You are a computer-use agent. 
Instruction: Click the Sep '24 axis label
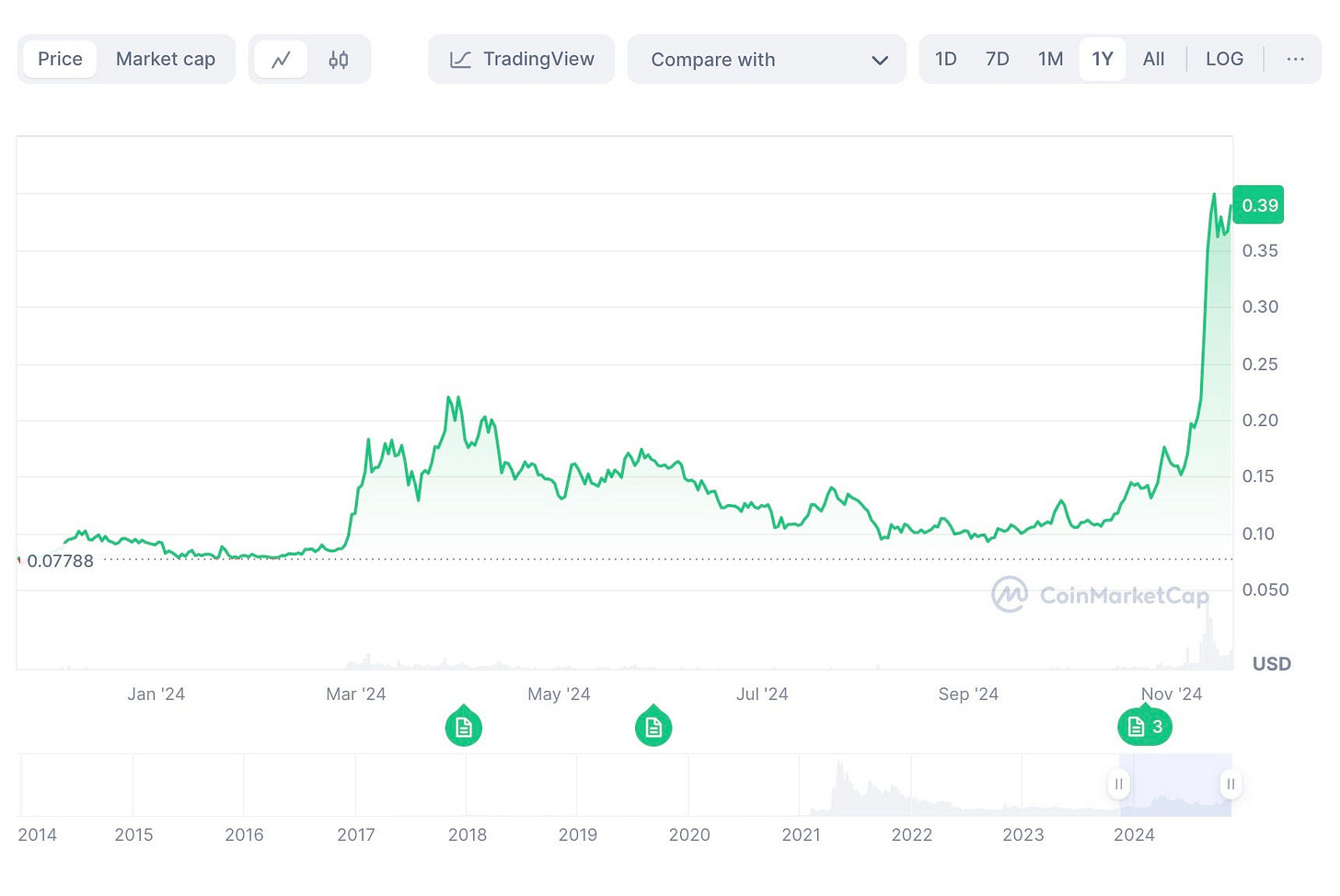pyautogui.click(x=968, y=695)
